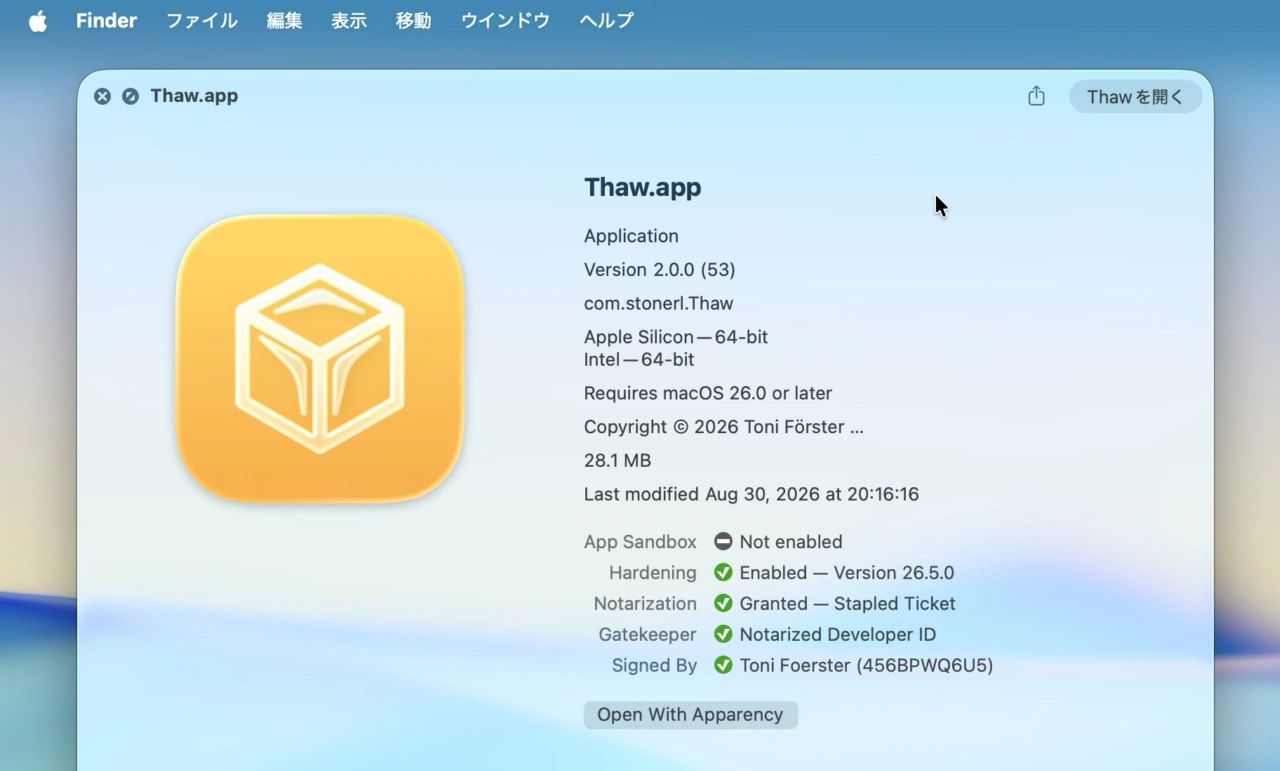Open the 表示 menu

(349, 21)
